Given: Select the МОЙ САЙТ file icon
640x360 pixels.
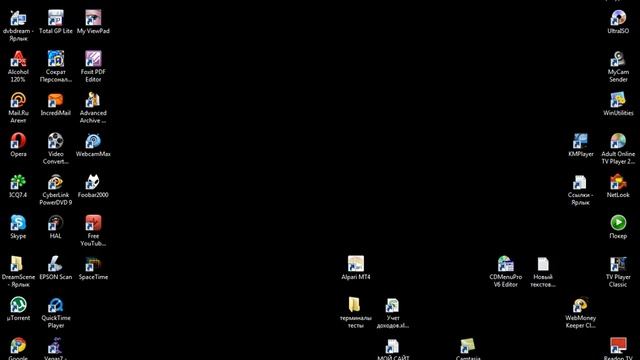Looking at the screenshot, I should point(392,346).
